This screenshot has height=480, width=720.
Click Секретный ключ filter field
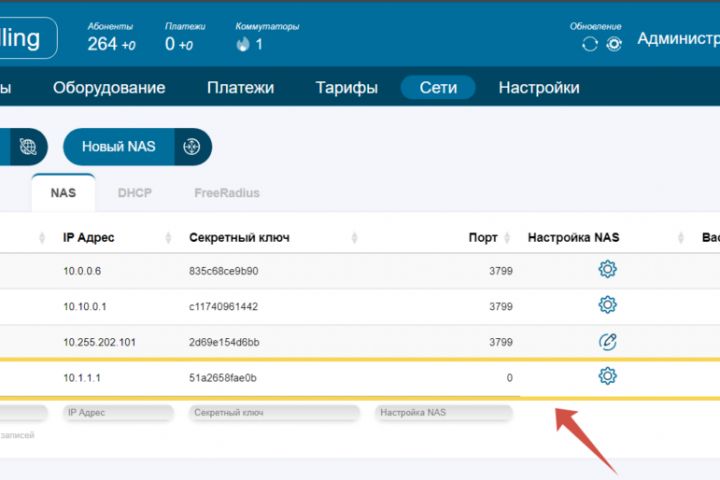click(274, 412)
